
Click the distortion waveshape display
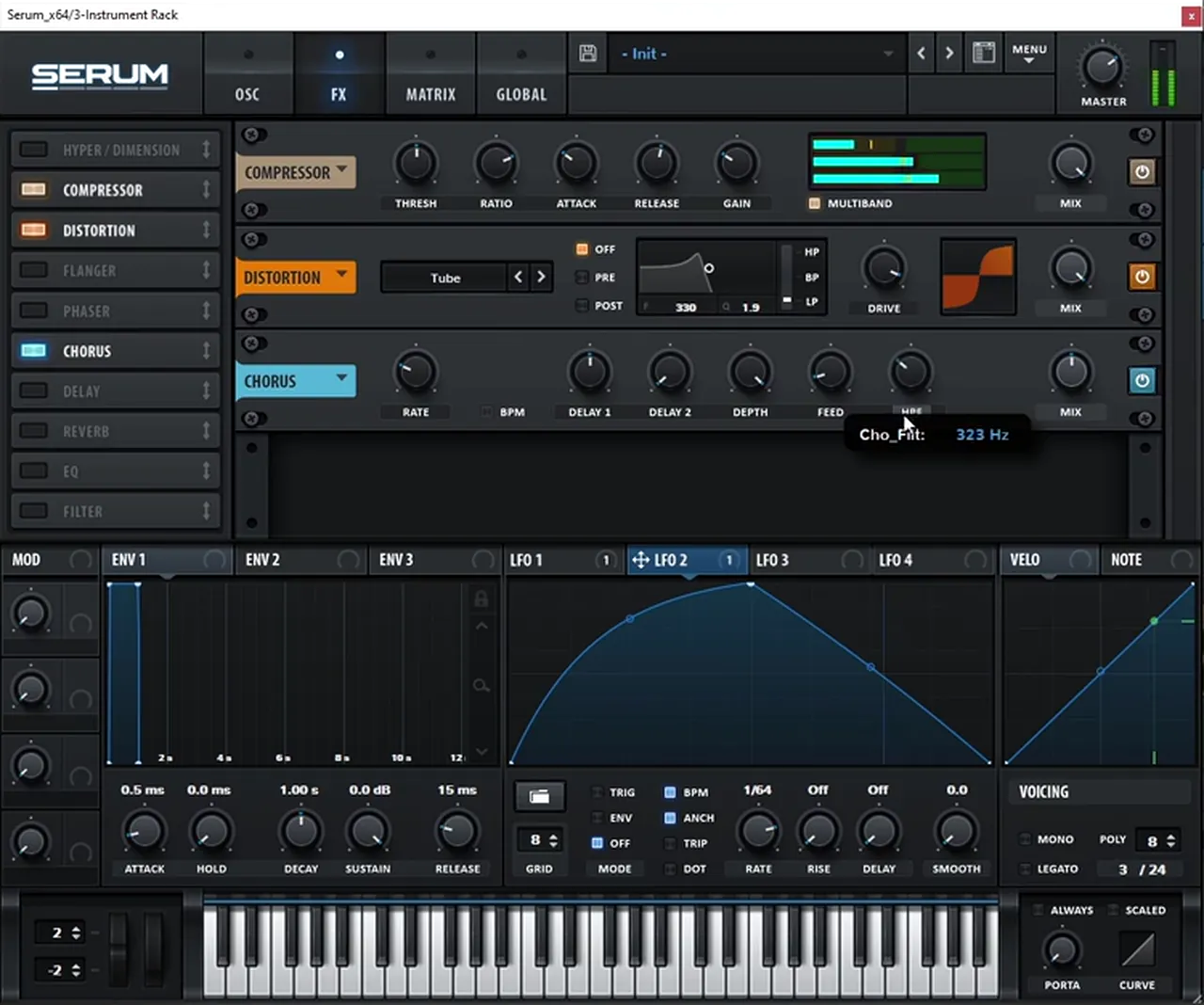coord(978,277)
